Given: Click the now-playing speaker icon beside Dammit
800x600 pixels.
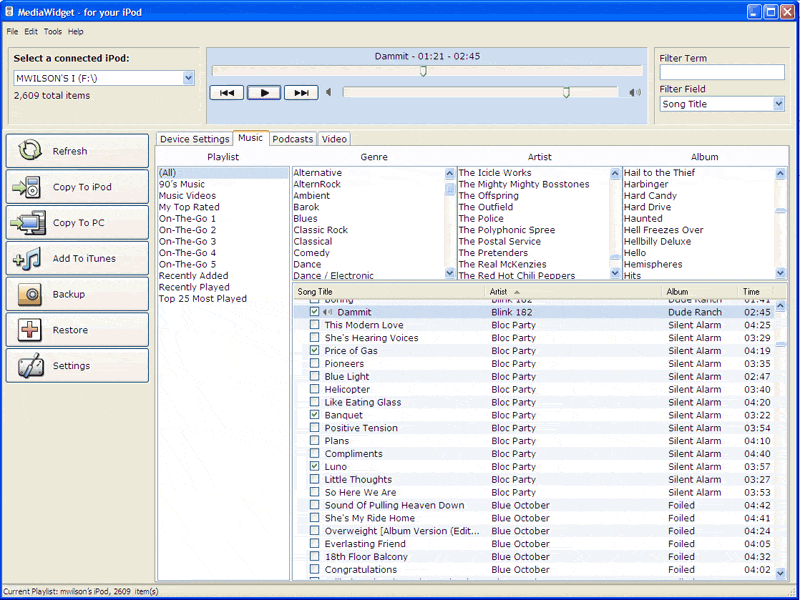Looking at the screenshot, I should click(328, 312).
